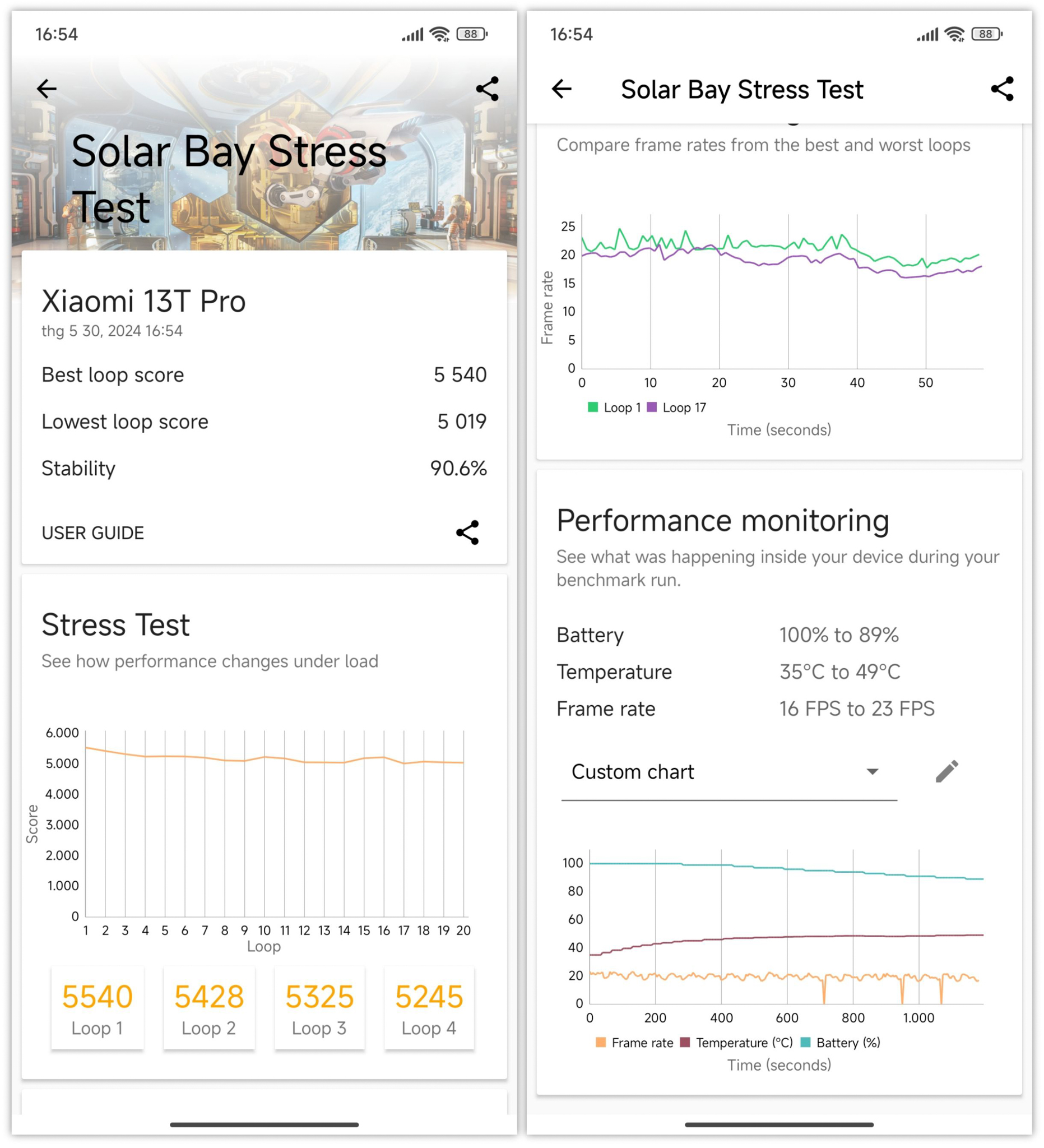Open the Custom chart dropdown
Viewport: 1044px width, 1148px height.
tap(729, 772)
